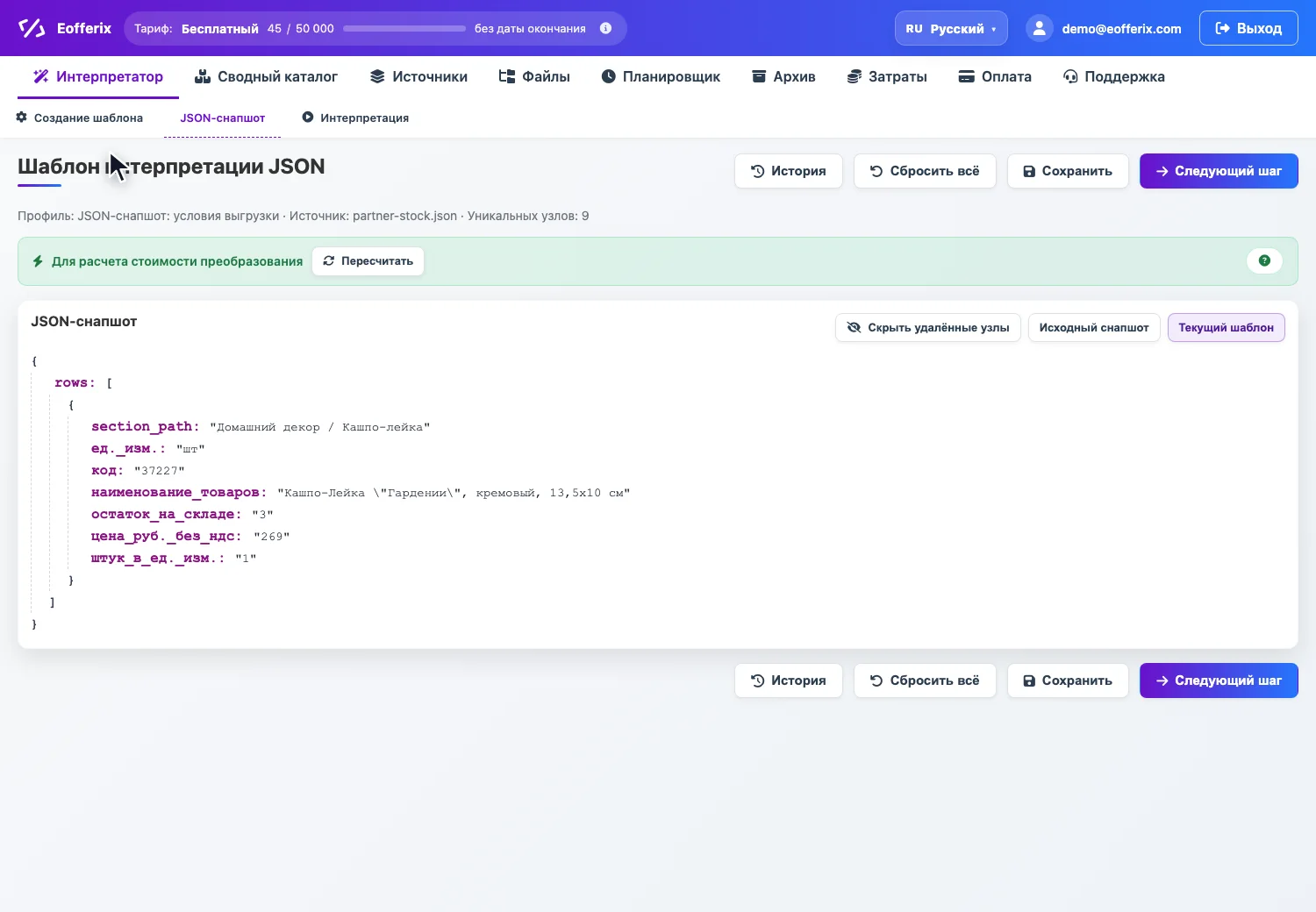Click the demo@eofferix.com account link
1316x912 pixels.
[x=1121, y=29]
